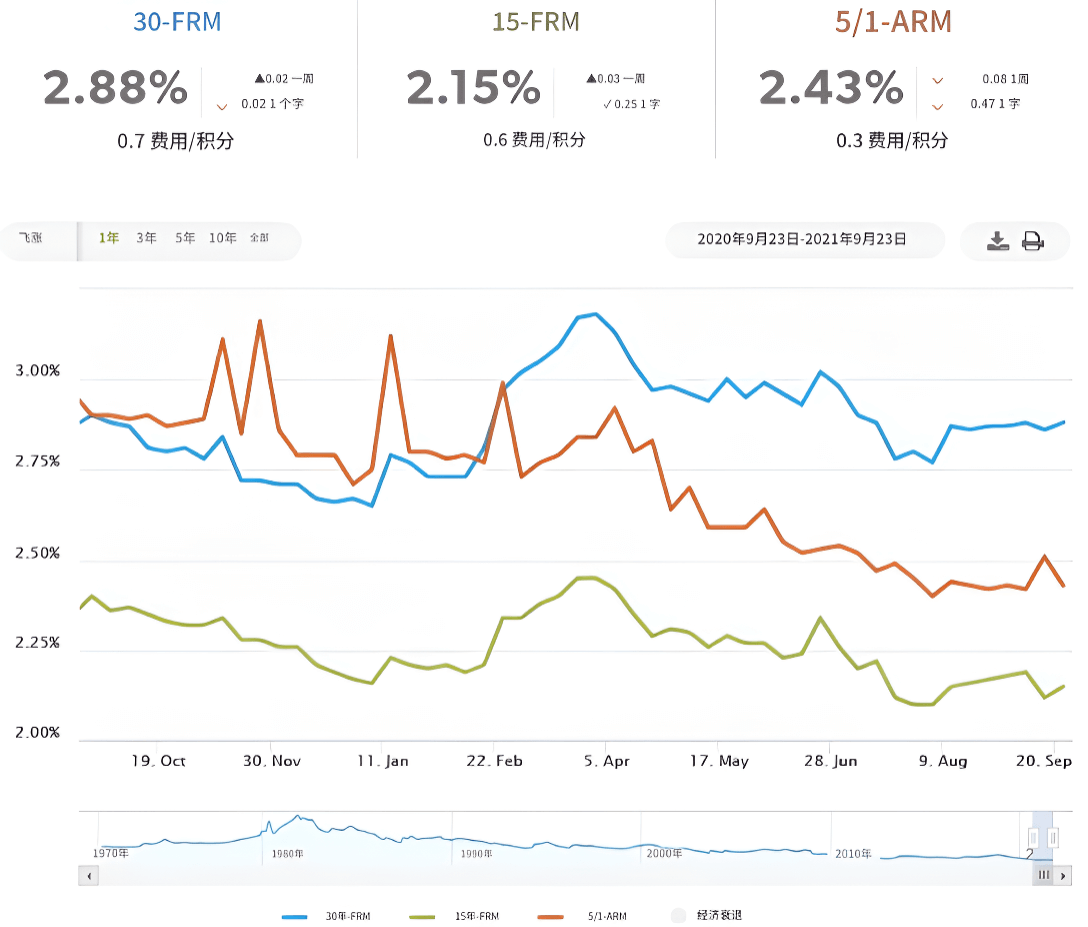Download chart data with the download icon

click(998, 241)
